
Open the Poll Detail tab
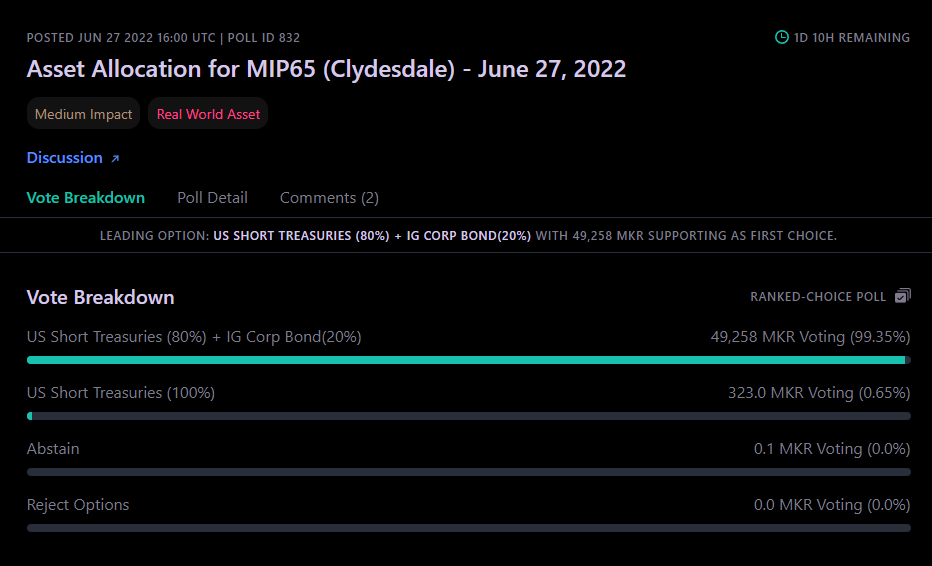pos(212,197)
